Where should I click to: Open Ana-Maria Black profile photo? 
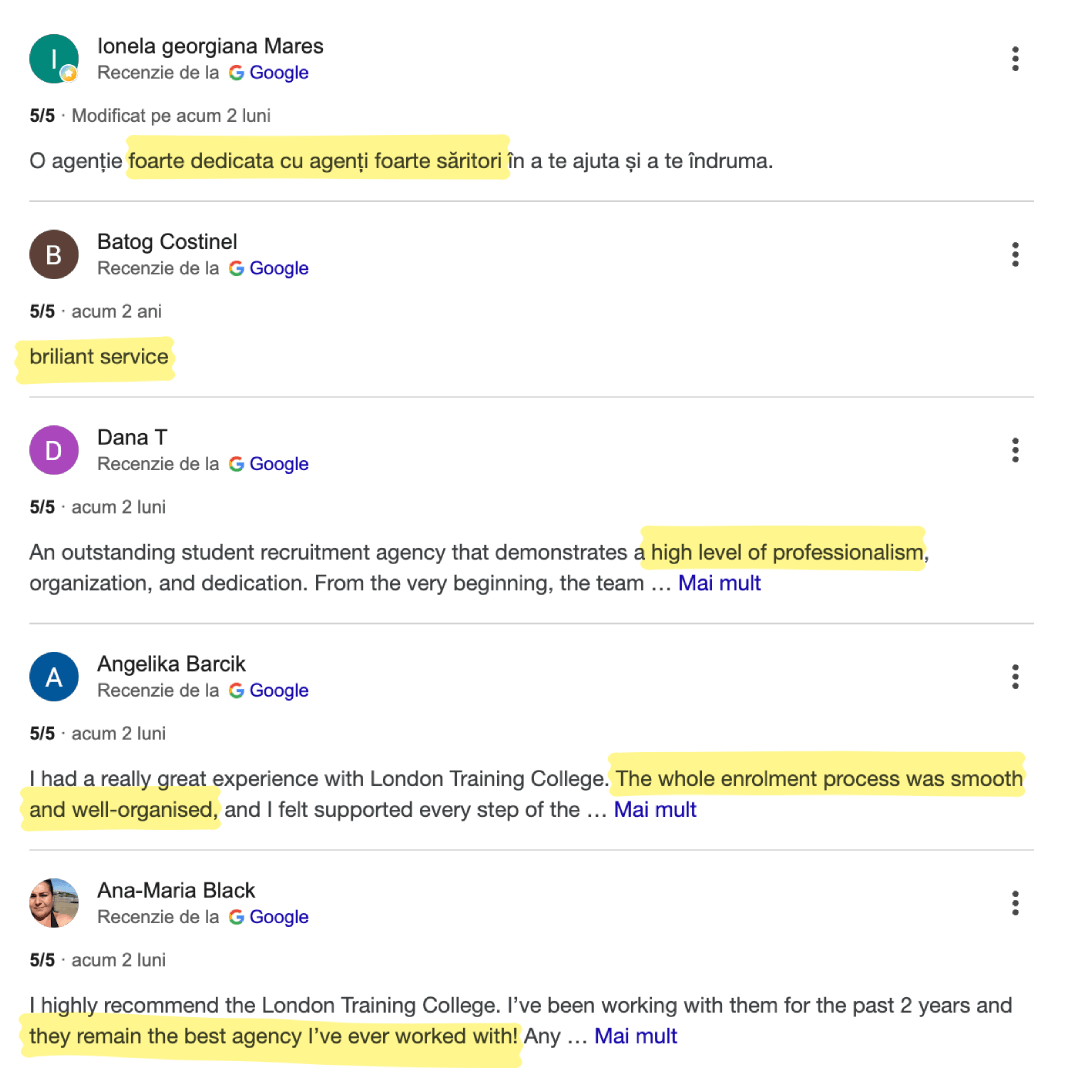54,903
